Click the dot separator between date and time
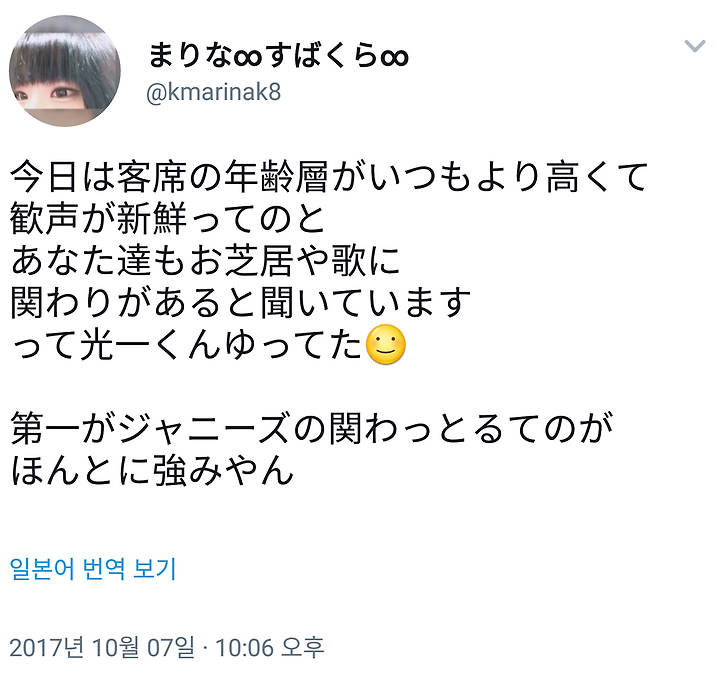720x678 pixels. pos(205,649)
